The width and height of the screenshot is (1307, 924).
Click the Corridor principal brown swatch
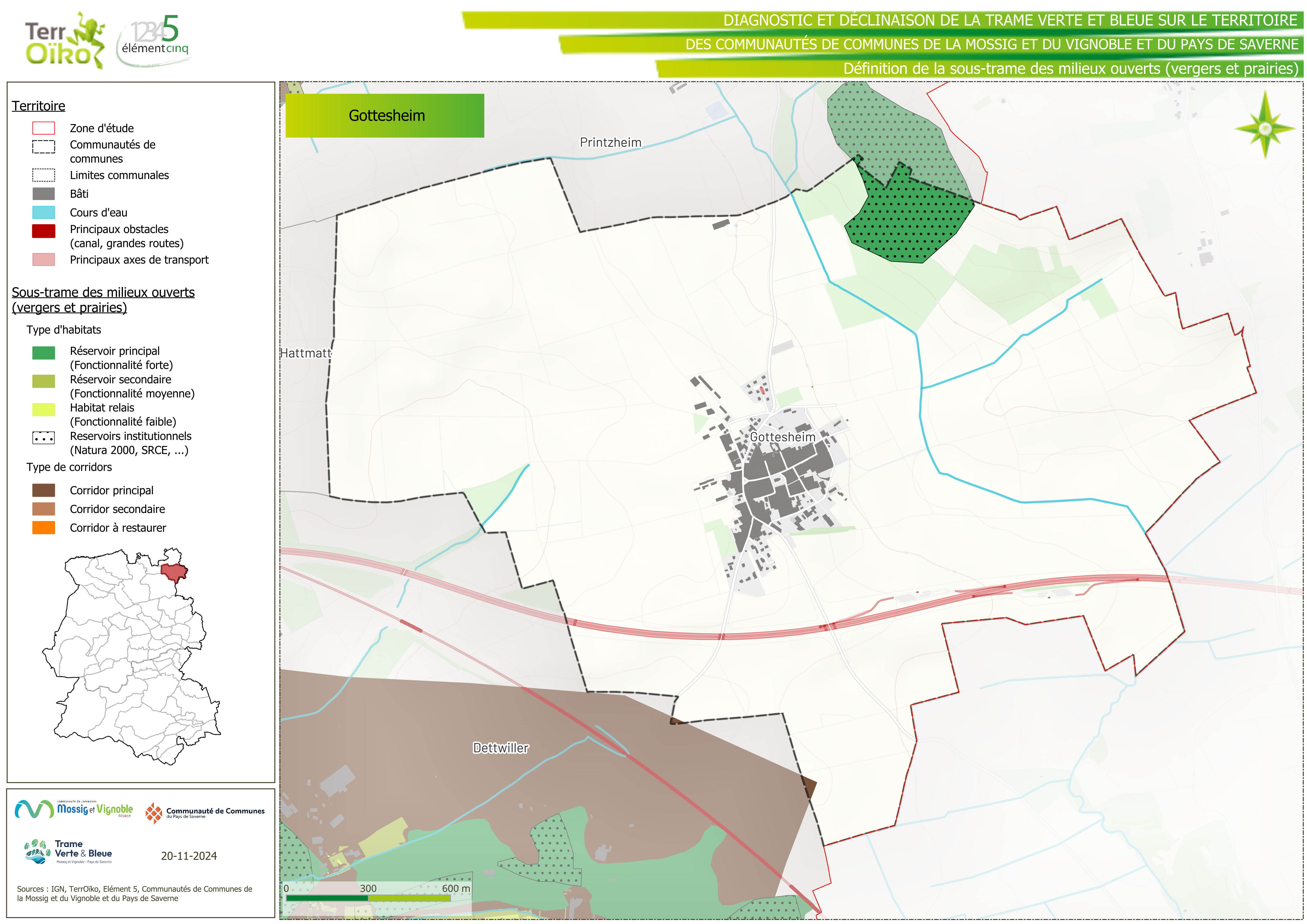point(44,490)
